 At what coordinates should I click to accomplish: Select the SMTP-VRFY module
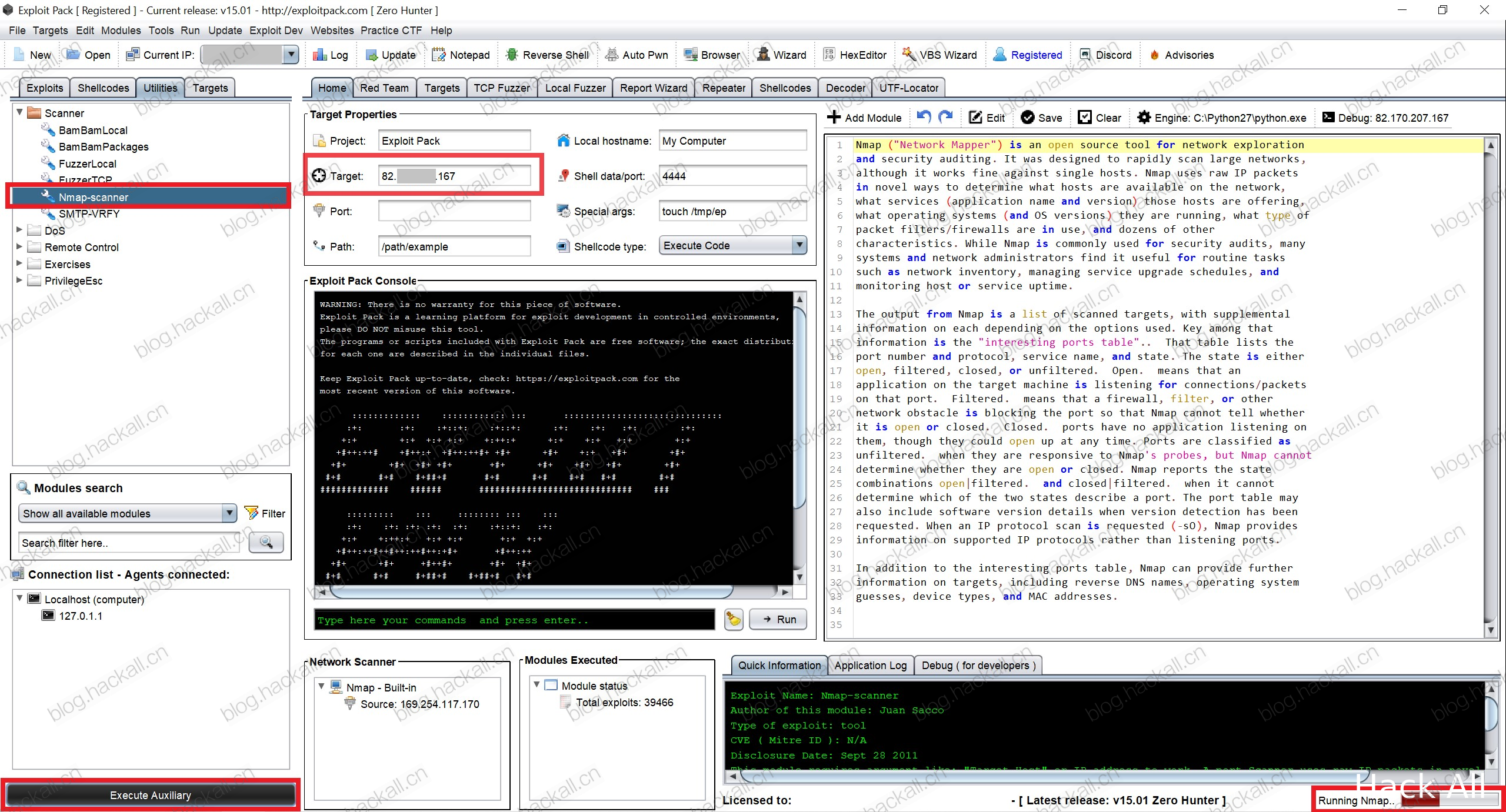coord(89,213)
